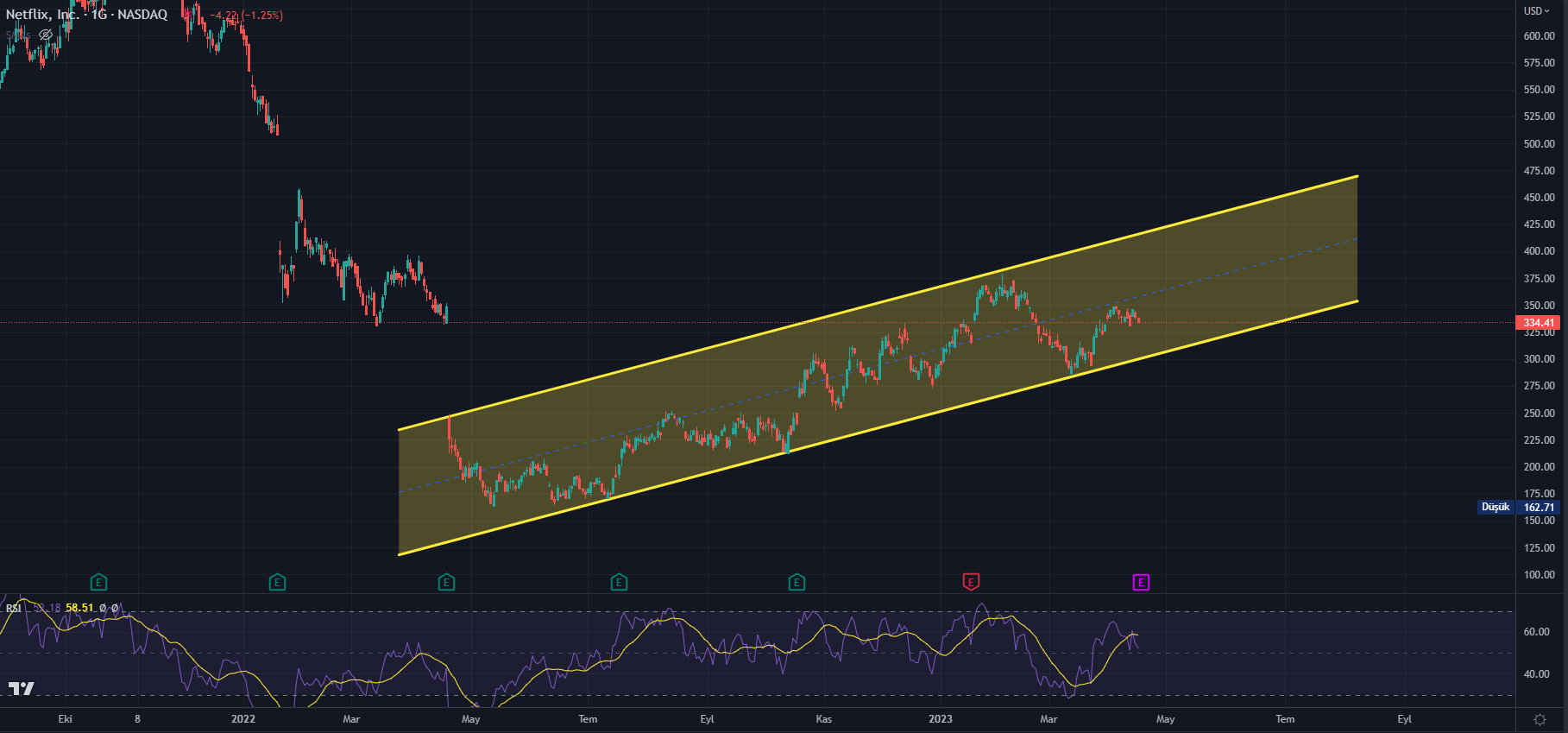This screenshot has height=733, width=1568.
Task: Click the earnings E marker near May 2022
Action: pos(446,582)
